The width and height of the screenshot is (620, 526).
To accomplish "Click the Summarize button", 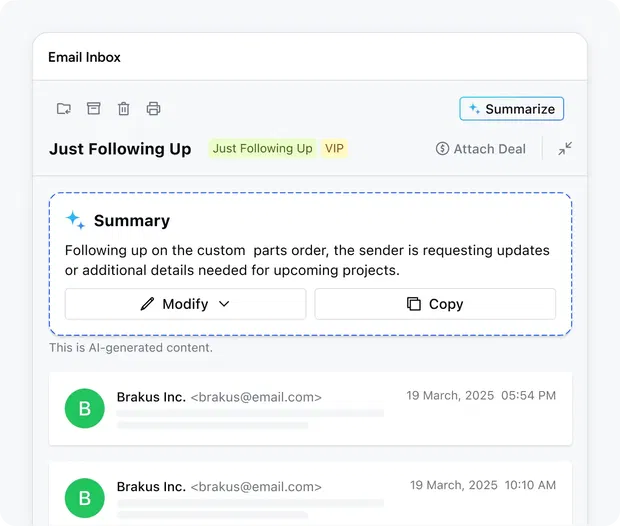I will pyautogui.click(x=512, y=109).
